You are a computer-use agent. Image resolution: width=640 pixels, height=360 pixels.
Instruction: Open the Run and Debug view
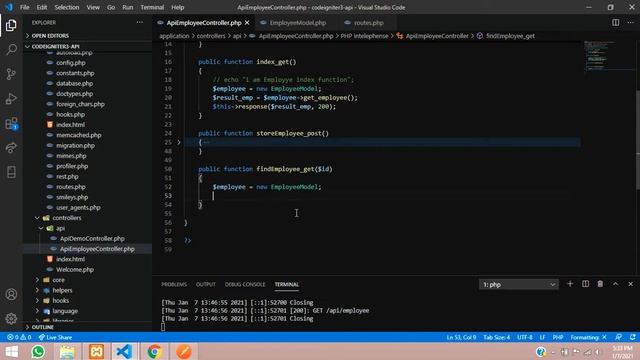point(11,99)
